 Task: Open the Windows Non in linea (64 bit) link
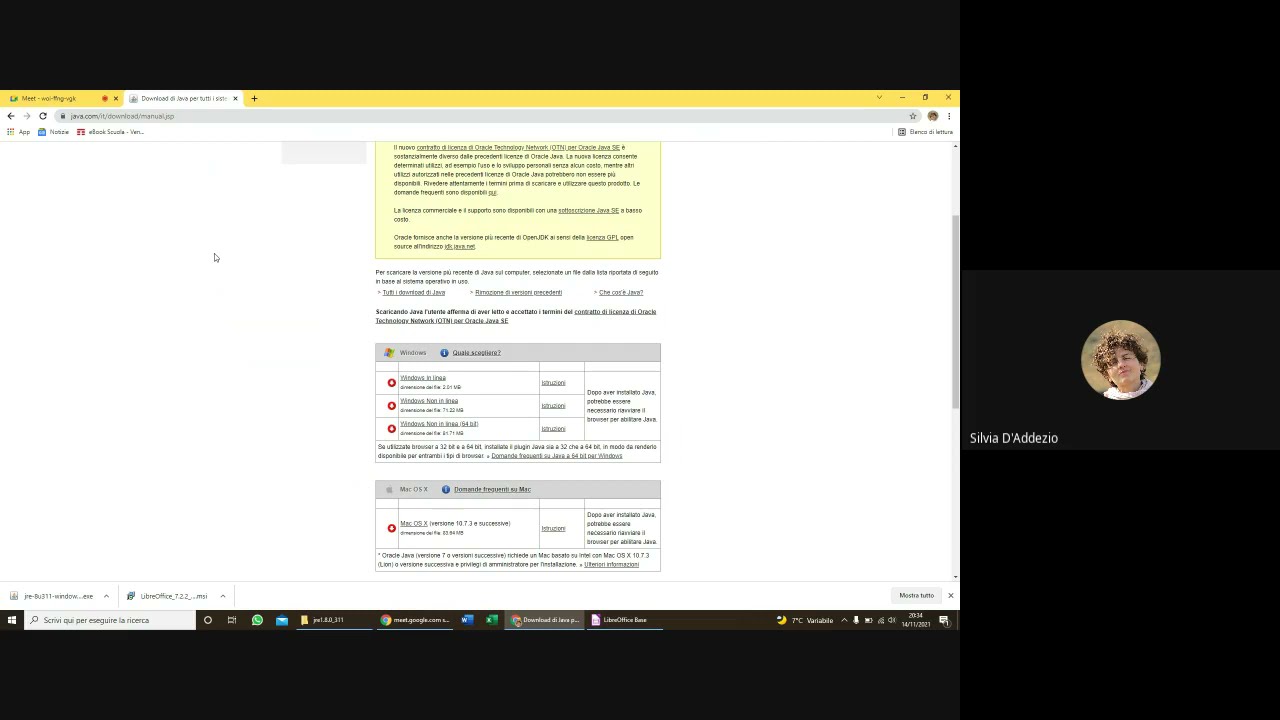439,424
